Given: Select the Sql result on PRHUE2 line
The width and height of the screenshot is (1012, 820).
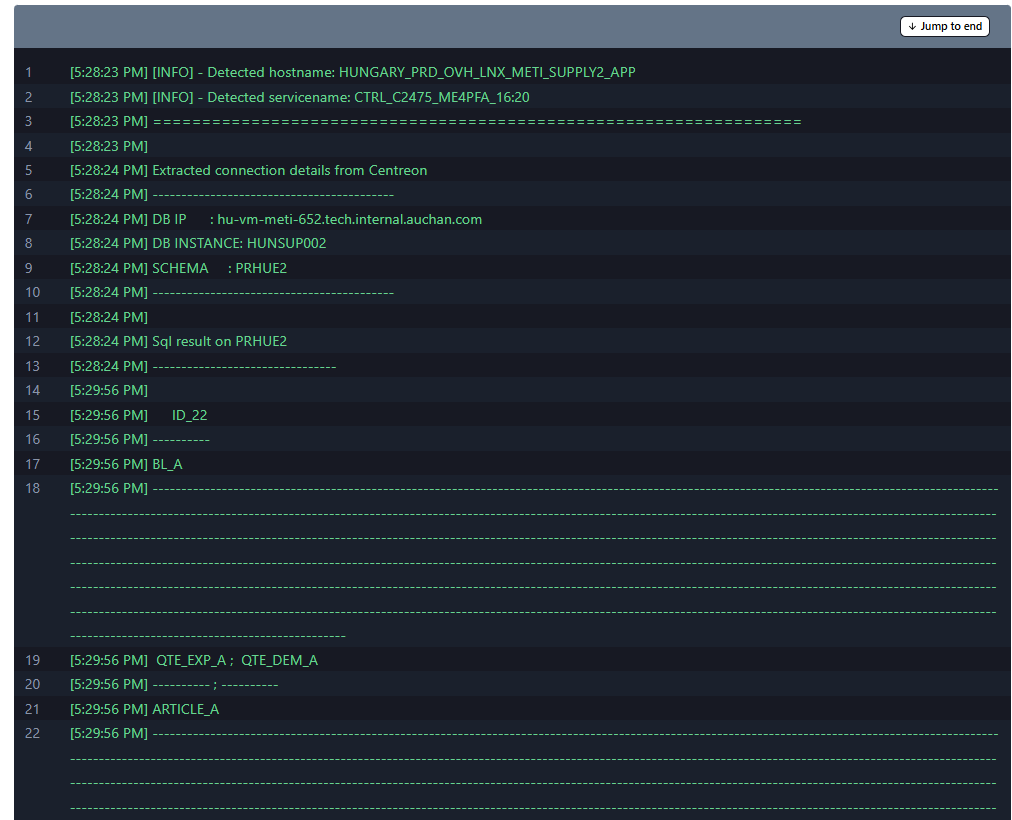Looking at the screenshot, I should tap(178, 341).
